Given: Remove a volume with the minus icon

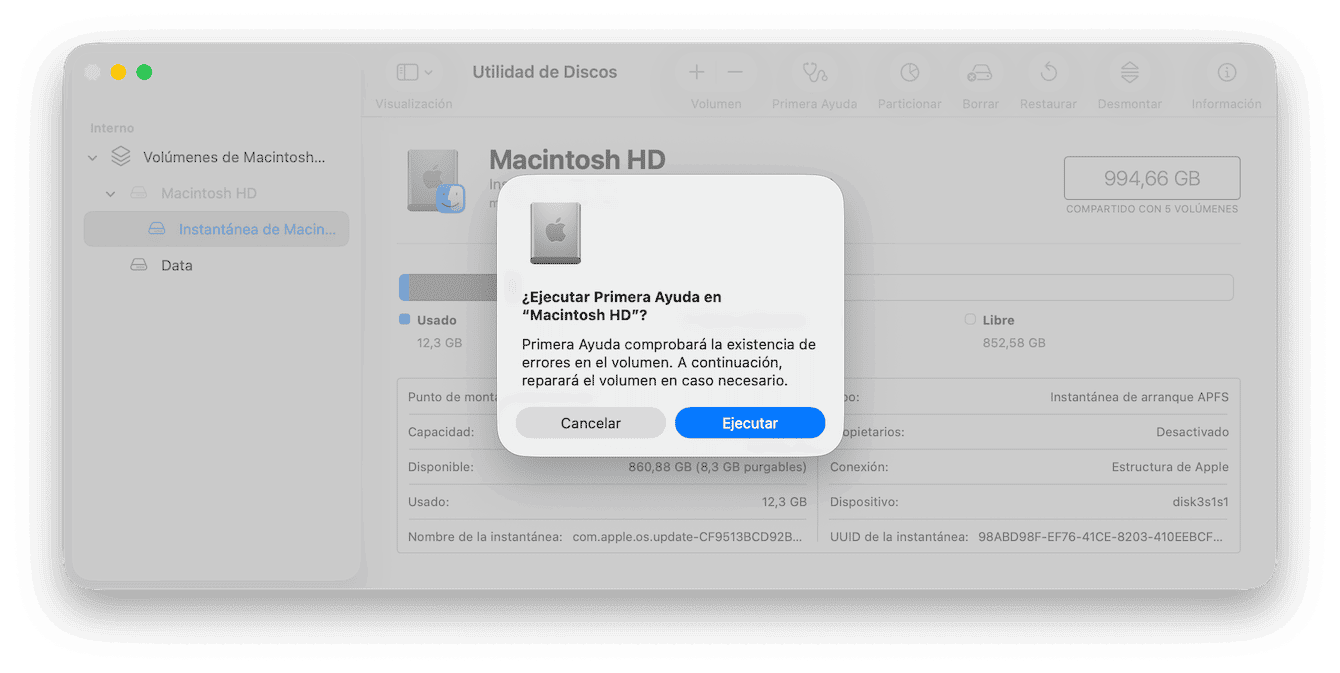Looking at the screenshot, I should [735, 72].
